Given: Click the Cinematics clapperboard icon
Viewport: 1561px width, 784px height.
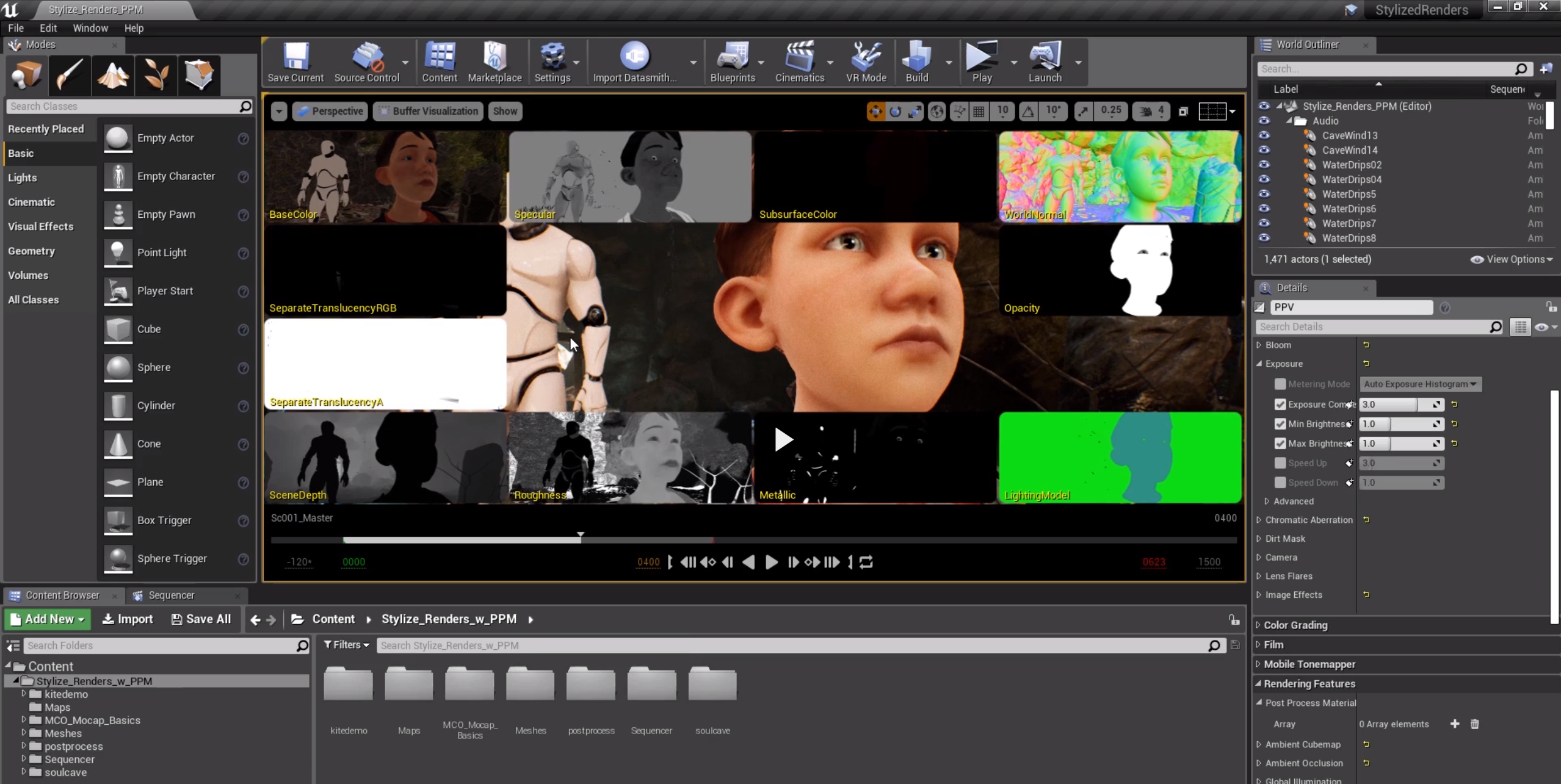Looking at the screenshot, I should [799, 57].
